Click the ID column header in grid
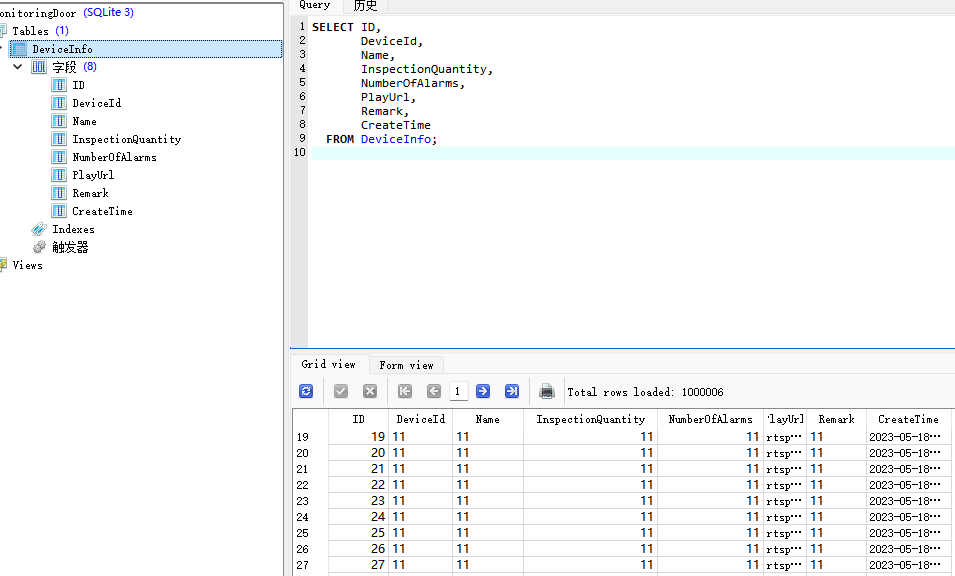 (359, 419)
